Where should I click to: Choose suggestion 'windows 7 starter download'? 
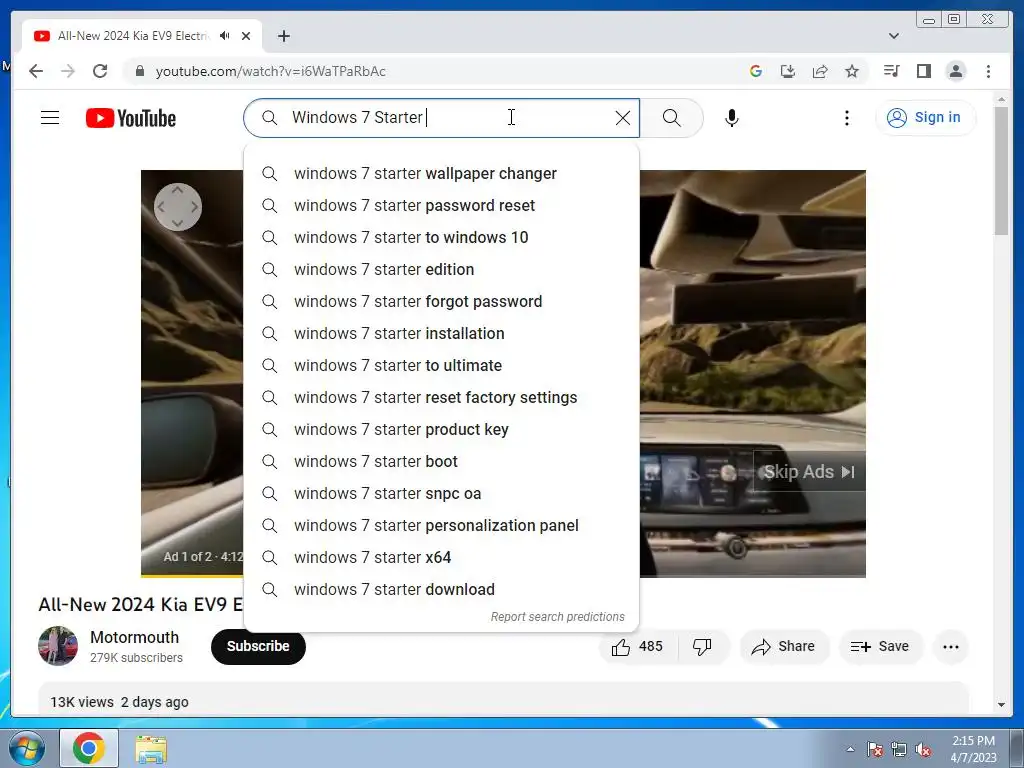click(x=441, y=590)
